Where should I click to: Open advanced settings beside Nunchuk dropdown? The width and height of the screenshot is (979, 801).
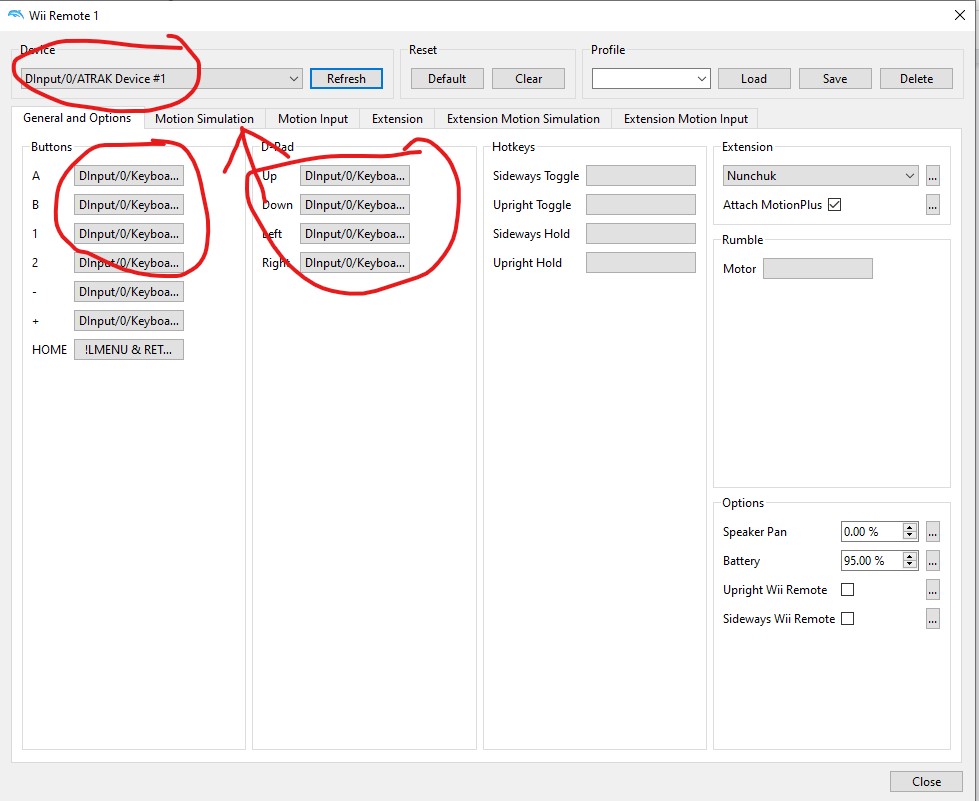point(932,176)
